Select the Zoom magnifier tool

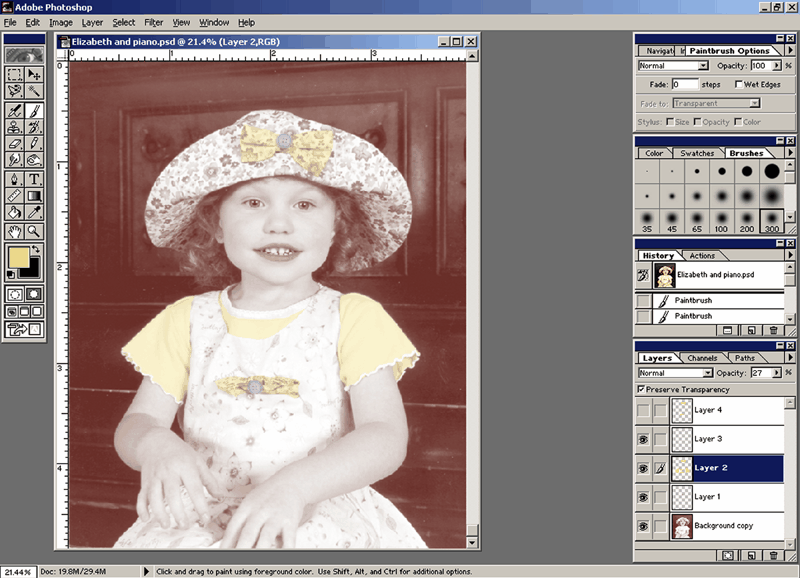tap(34, 231)
